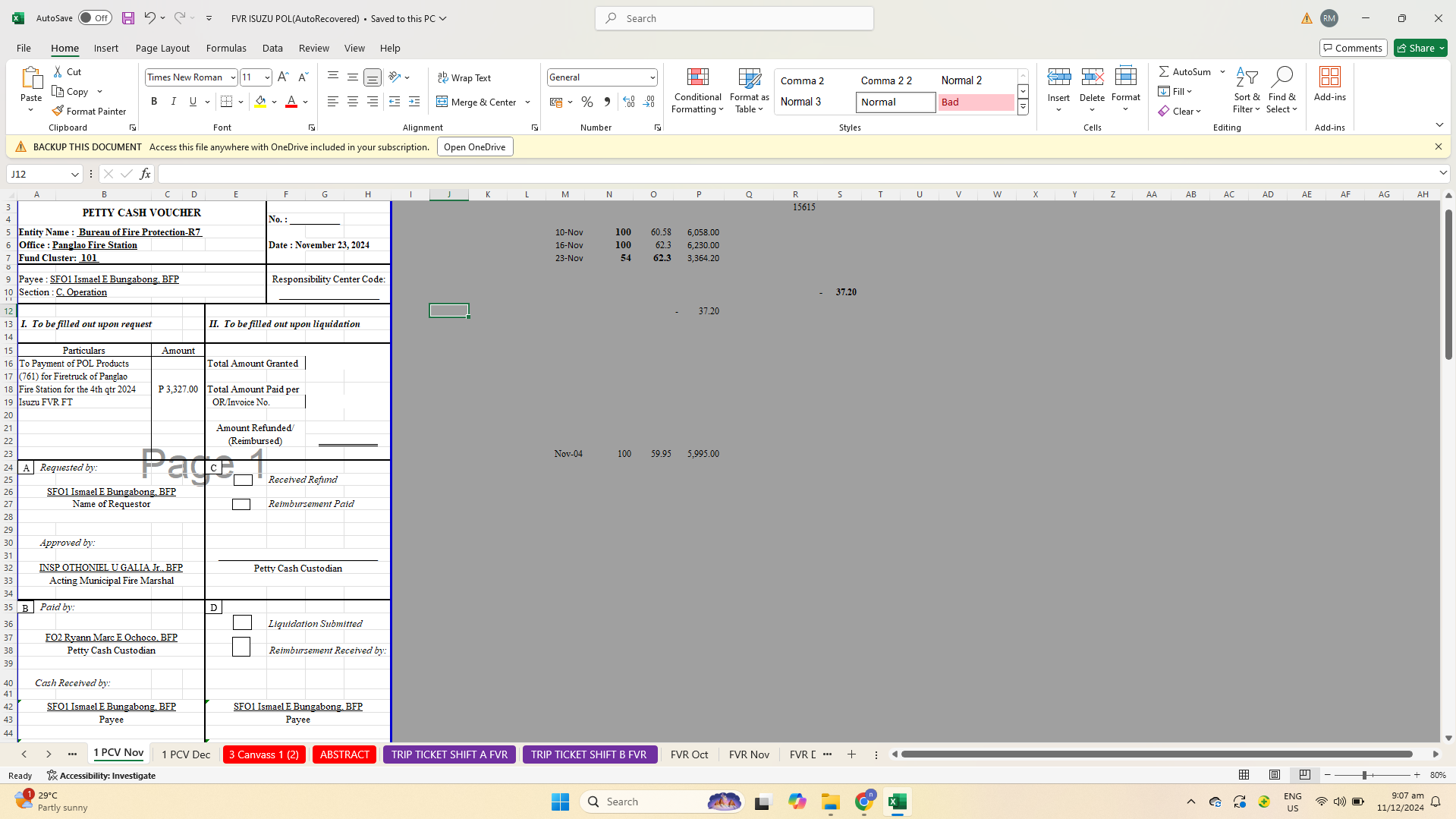Open Find & Select tool
This screenshot has width=1456, height=819.
point(1281,90)
